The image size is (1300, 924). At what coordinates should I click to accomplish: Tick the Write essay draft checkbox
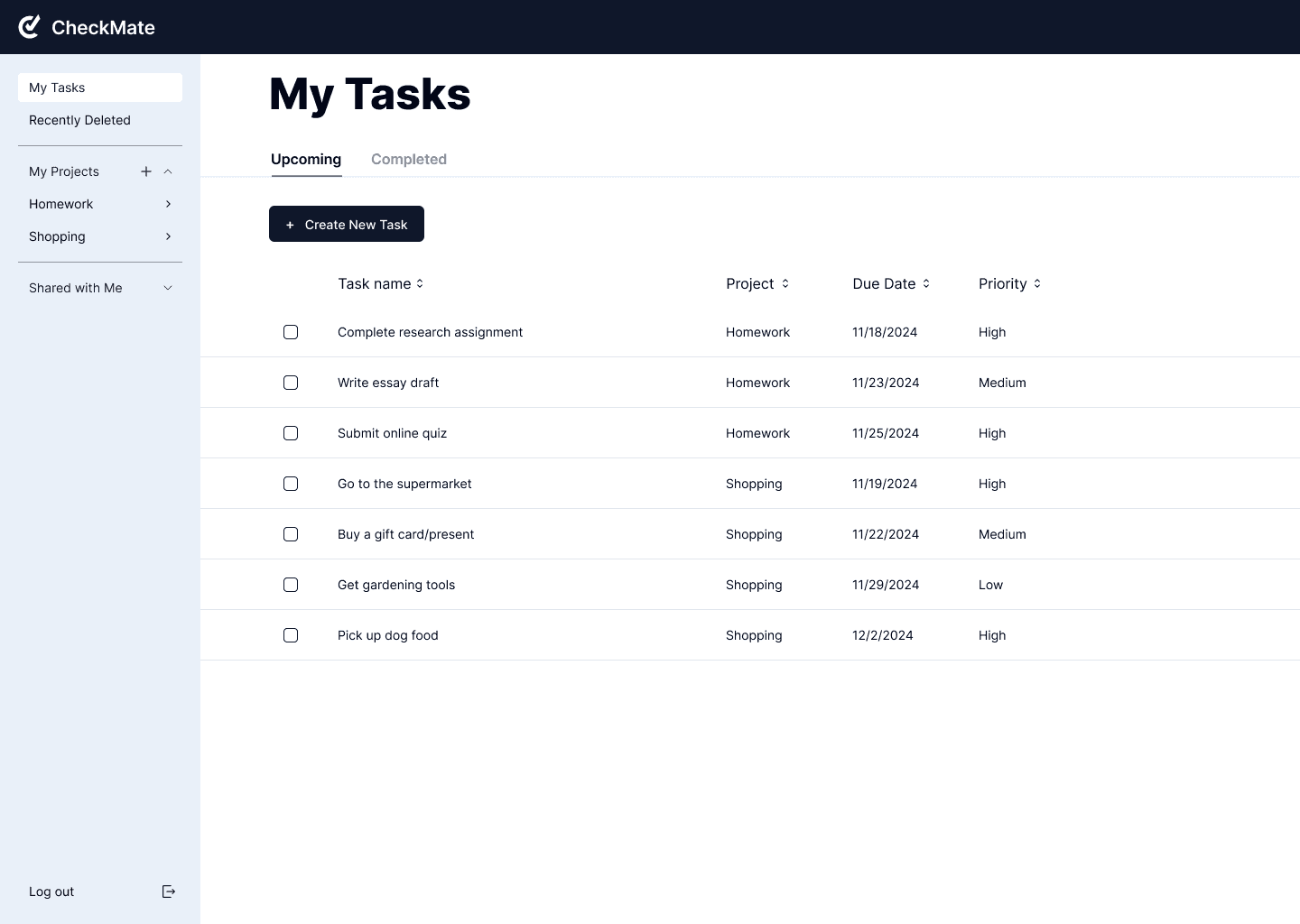(291, 383)
